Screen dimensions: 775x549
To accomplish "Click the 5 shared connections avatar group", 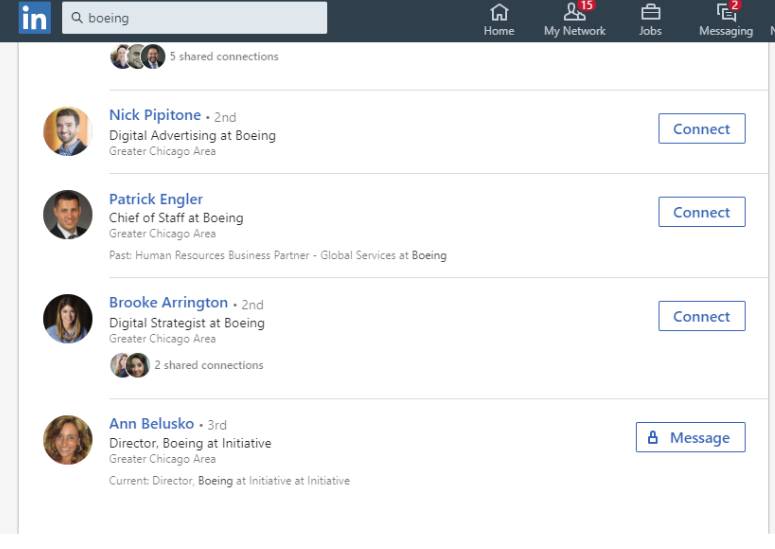I will coord(138,56).
